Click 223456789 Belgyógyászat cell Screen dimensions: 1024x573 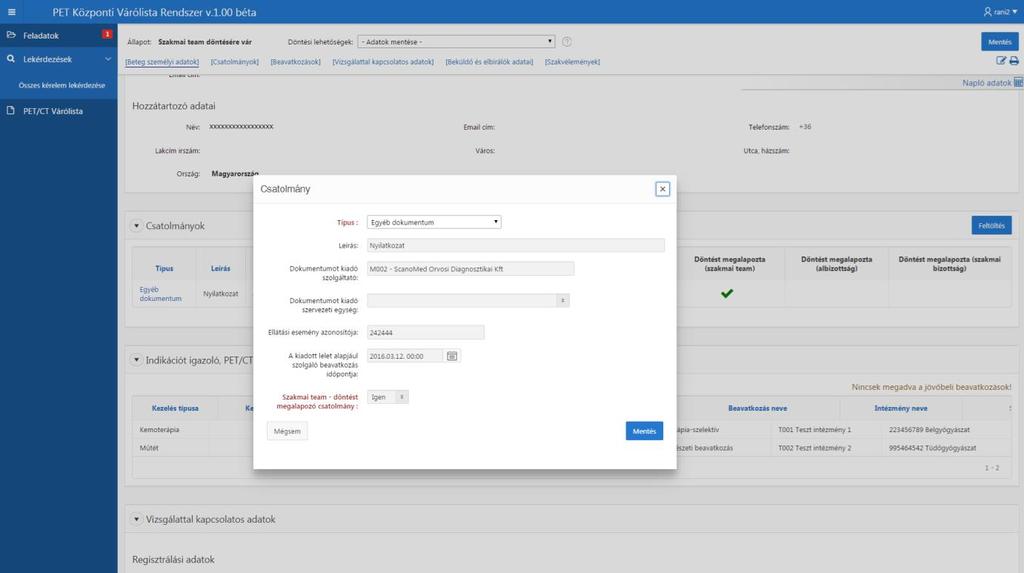tap(929, 430)
